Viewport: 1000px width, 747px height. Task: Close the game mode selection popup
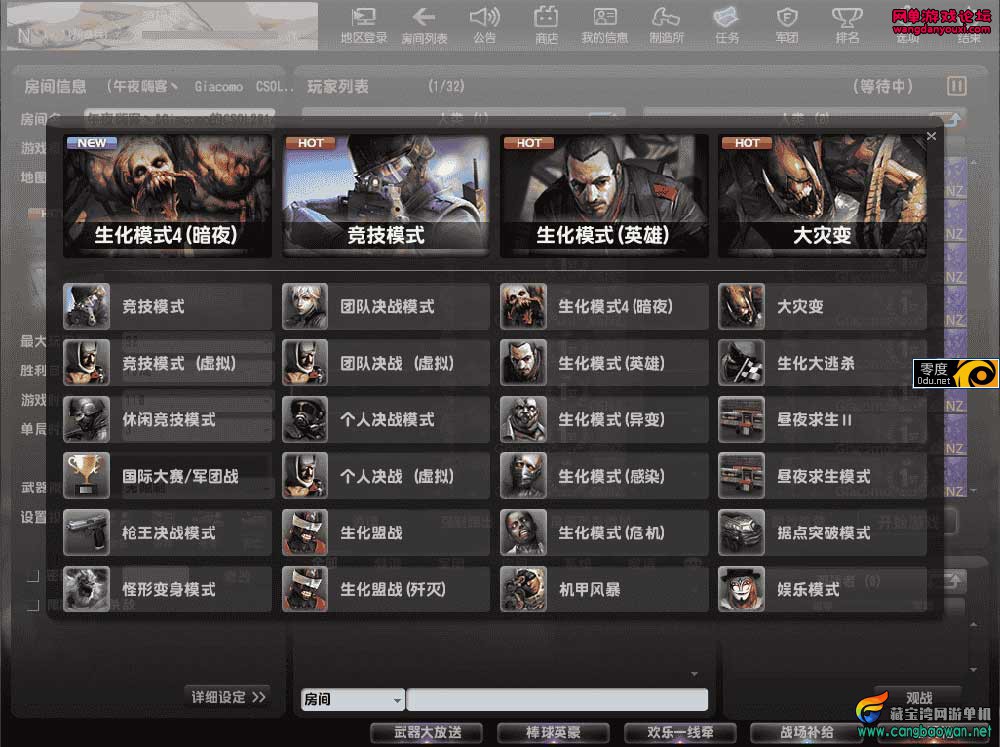coord(931,136)
